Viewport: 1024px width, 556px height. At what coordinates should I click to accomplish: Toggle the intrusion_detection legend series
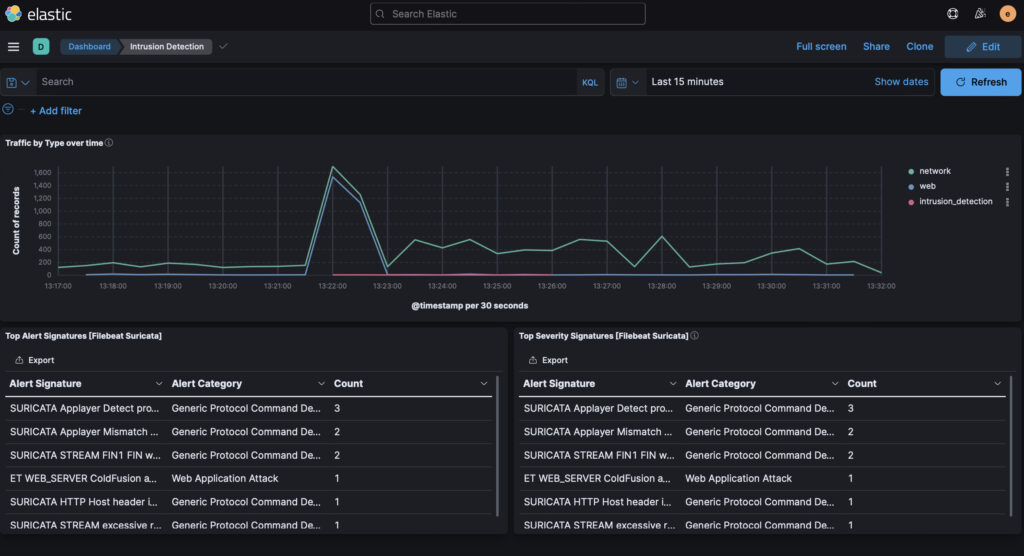coord(955,202)
